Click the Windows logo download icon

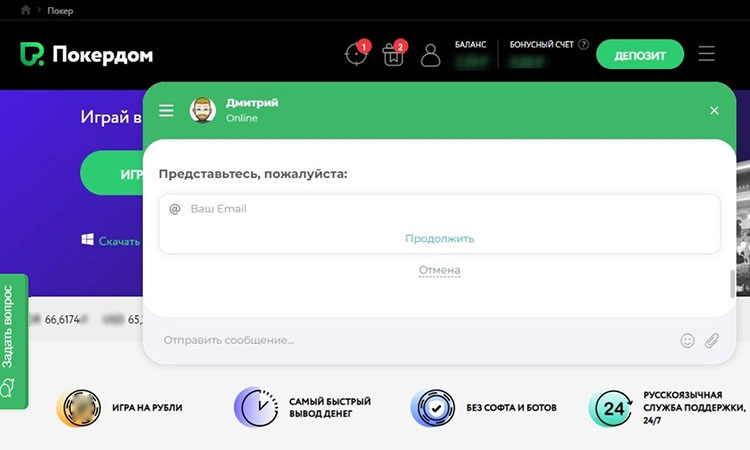(88, 240)
